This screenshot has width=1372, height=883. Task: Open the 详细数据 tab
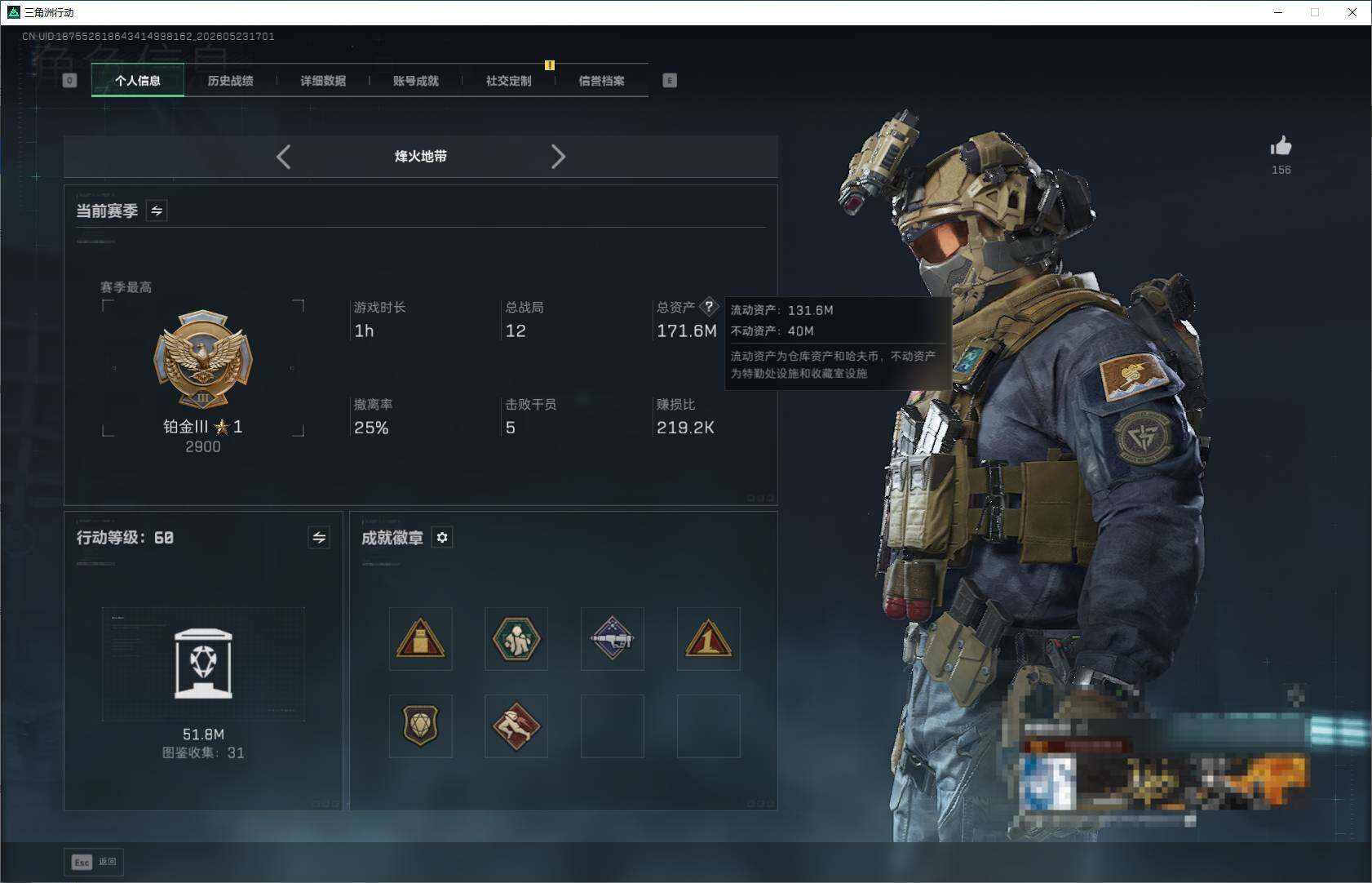pyautogui.click(x=323, y=80)
